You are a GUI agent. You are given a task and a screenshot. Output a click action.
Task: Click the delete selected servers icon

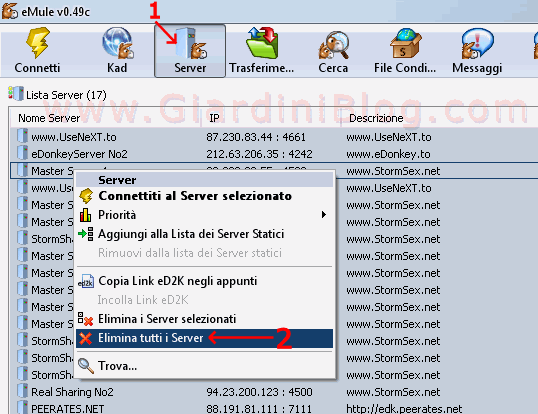[85, 319]
